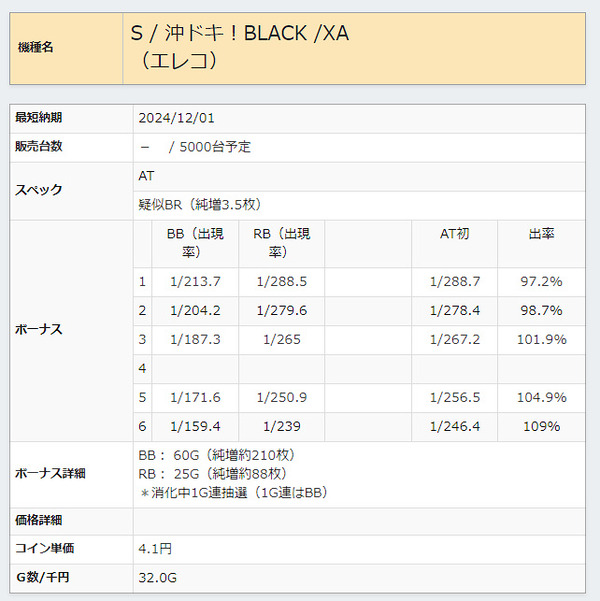600x601 pixels.
Task: Select coin value 4.1円
Action: pos(155,549)
